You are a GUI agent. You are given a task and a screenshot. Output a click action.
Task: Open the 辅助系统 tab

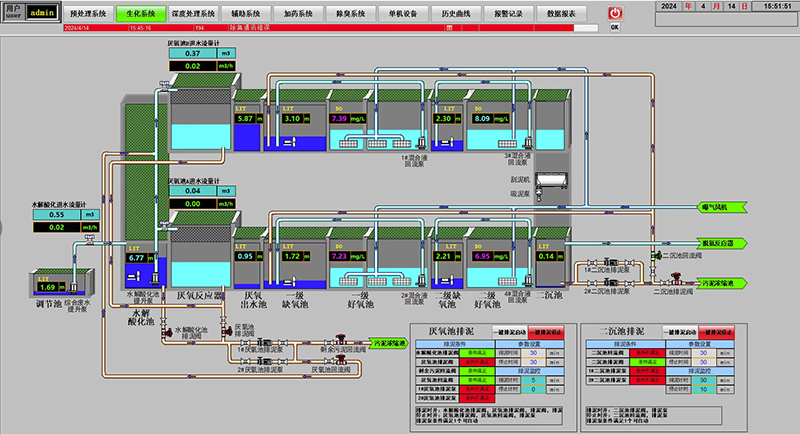point(245,14)
